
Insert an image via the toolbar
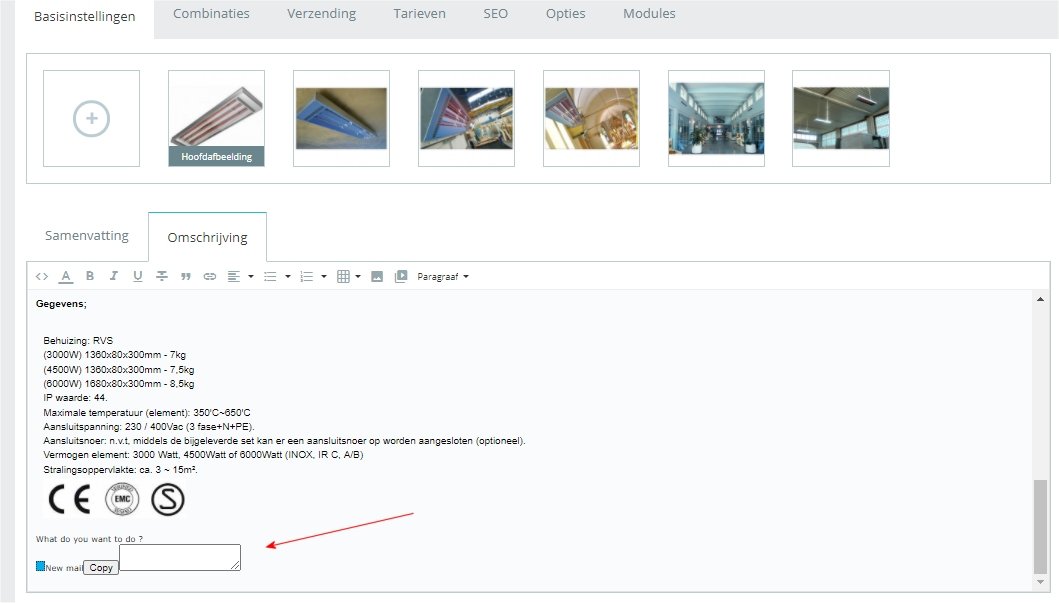click(377, 276)
